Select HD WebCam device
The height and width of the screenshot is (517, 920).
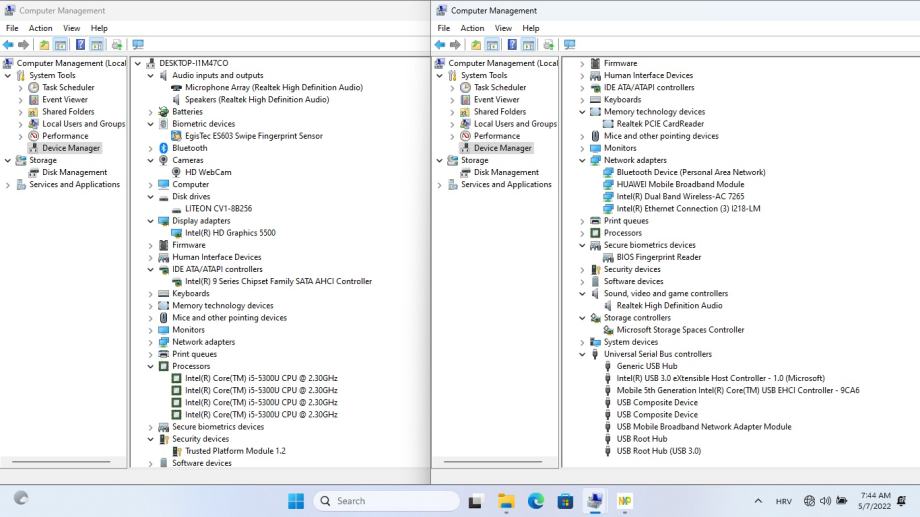coord(208,172)
